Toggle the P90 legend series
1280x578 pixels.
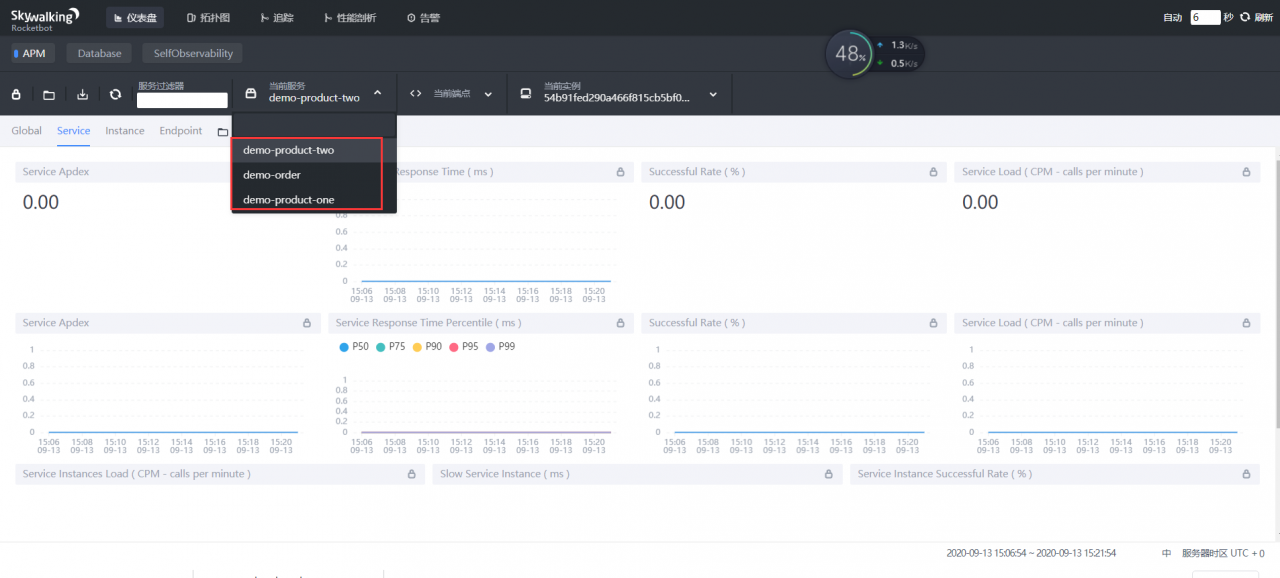click(427, 346)
